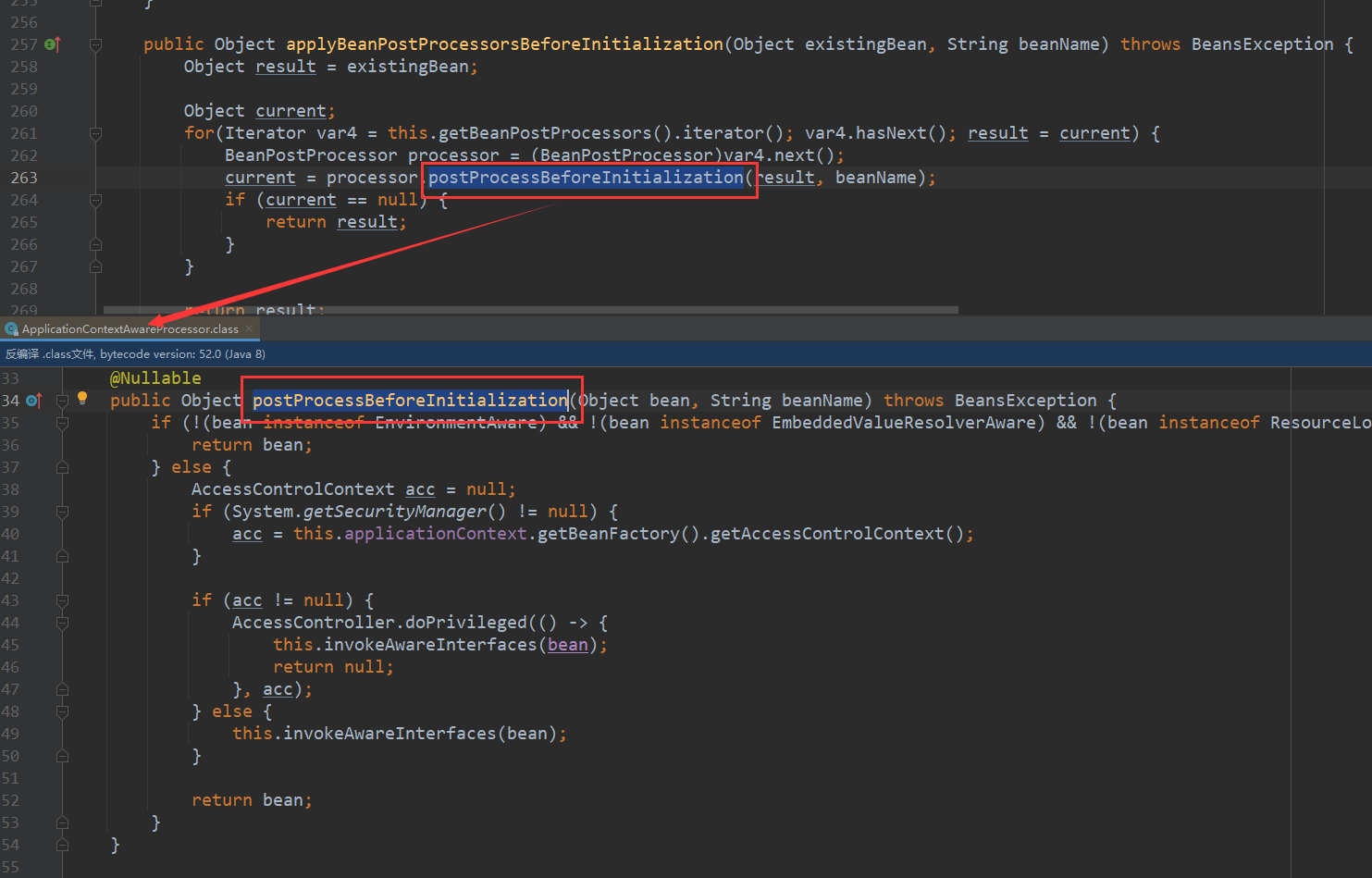Close the ApplicationContextAwareProcessor.class tab
Viewport: 1372px width, 878px height.
pyautogui.click(x=249, y=328)
